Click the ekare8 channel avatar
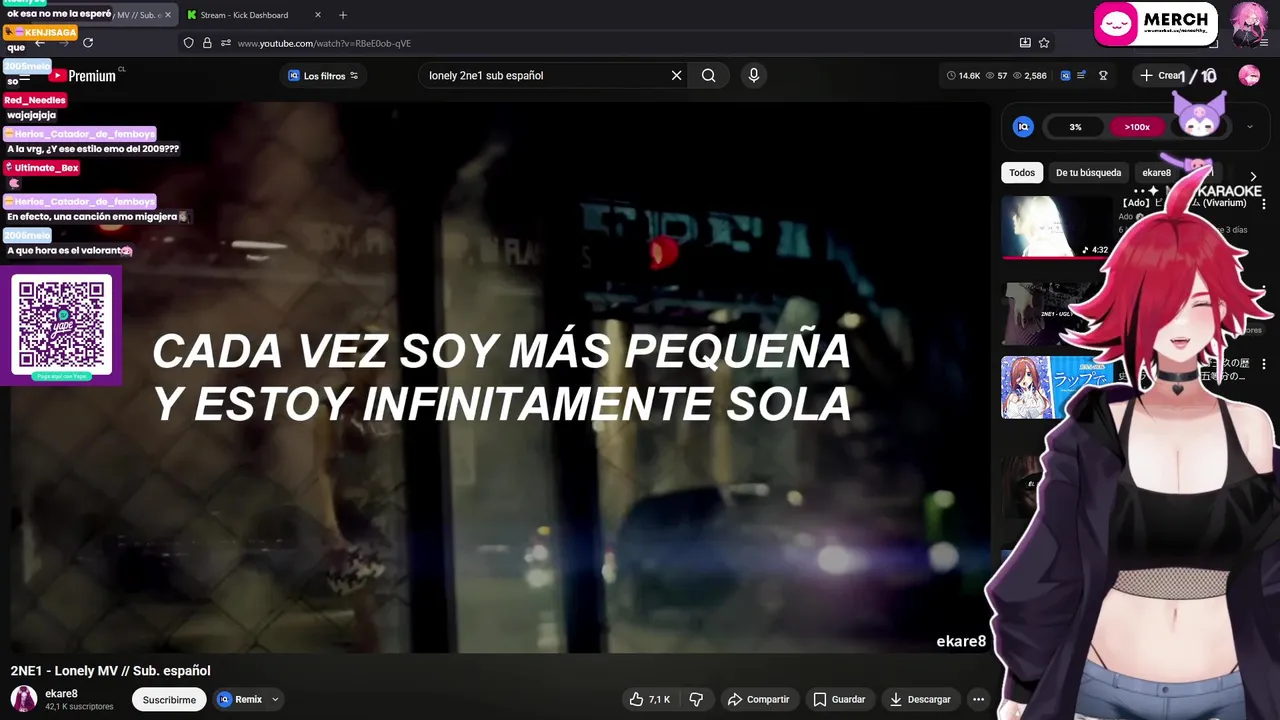This screenshot has height=720, width=1280. (x=24, y=699)
